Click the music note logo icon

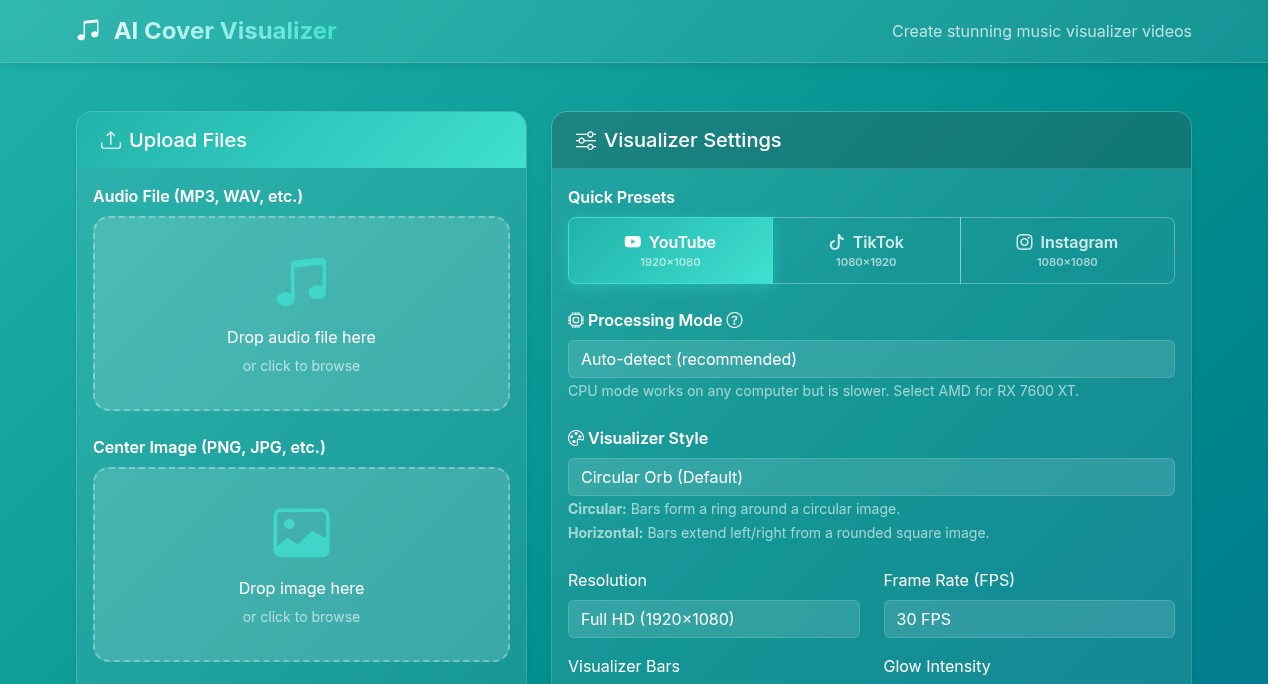[x=88, y=31]
